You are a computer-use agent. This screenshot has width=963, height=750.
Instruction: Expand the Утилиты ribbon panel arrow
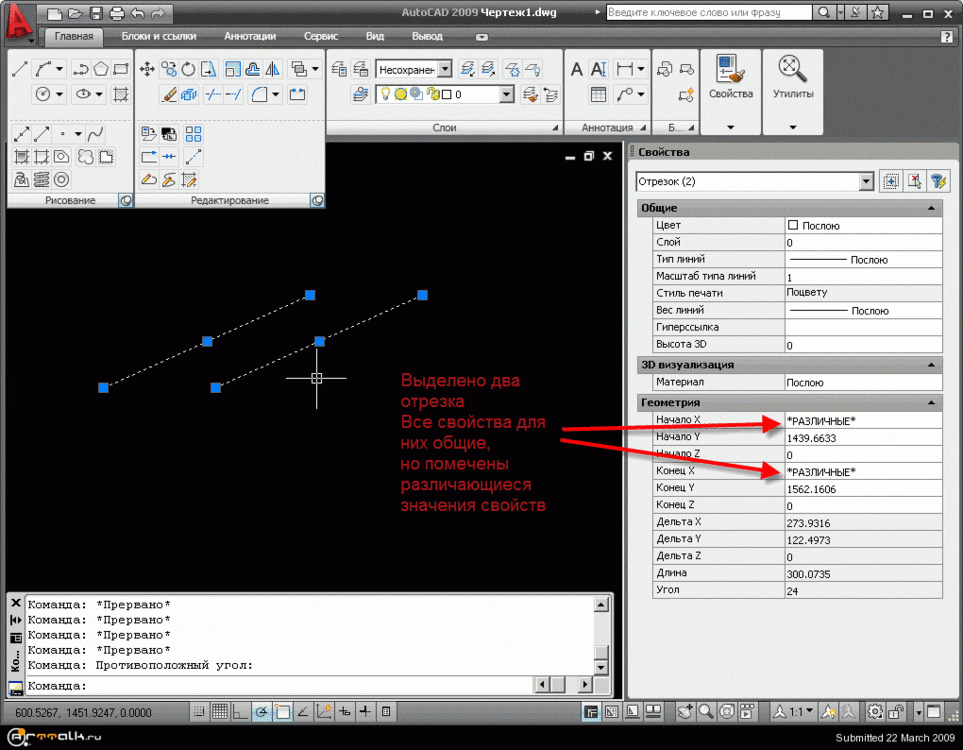[x=792, y=128]
